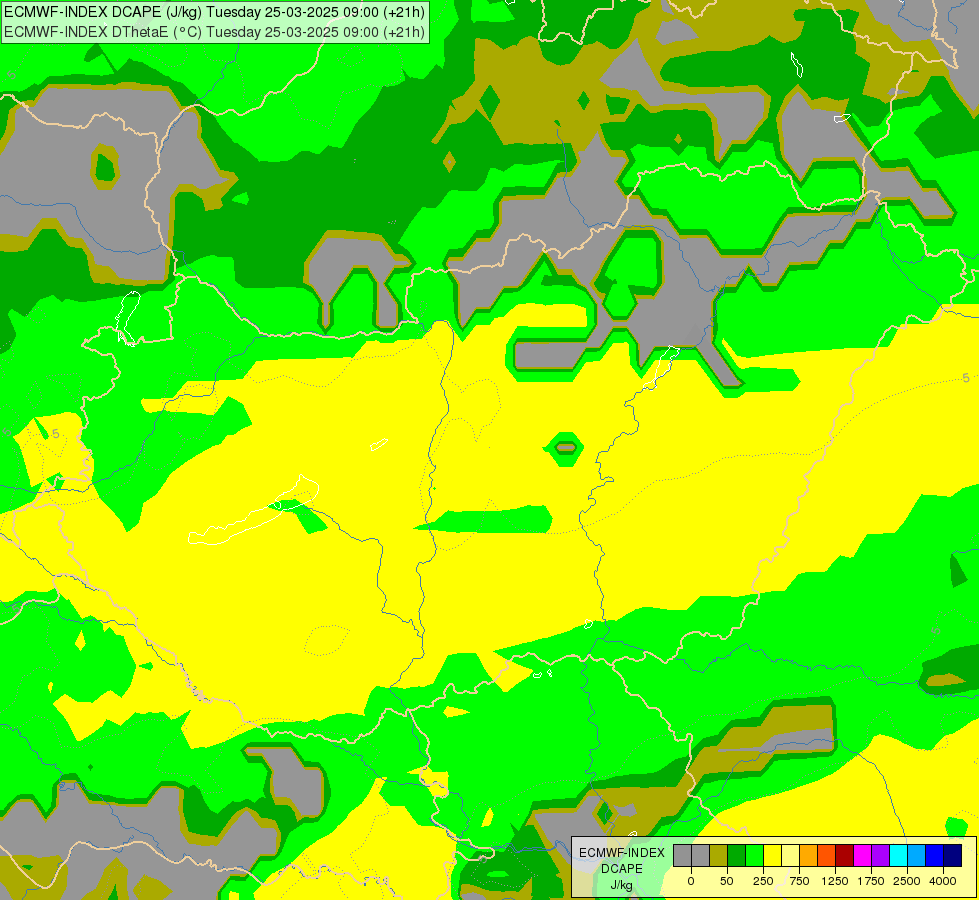Screen dimensions: 979x900
Task: Click the legend scale value '250'
Action: coord(763,881)
